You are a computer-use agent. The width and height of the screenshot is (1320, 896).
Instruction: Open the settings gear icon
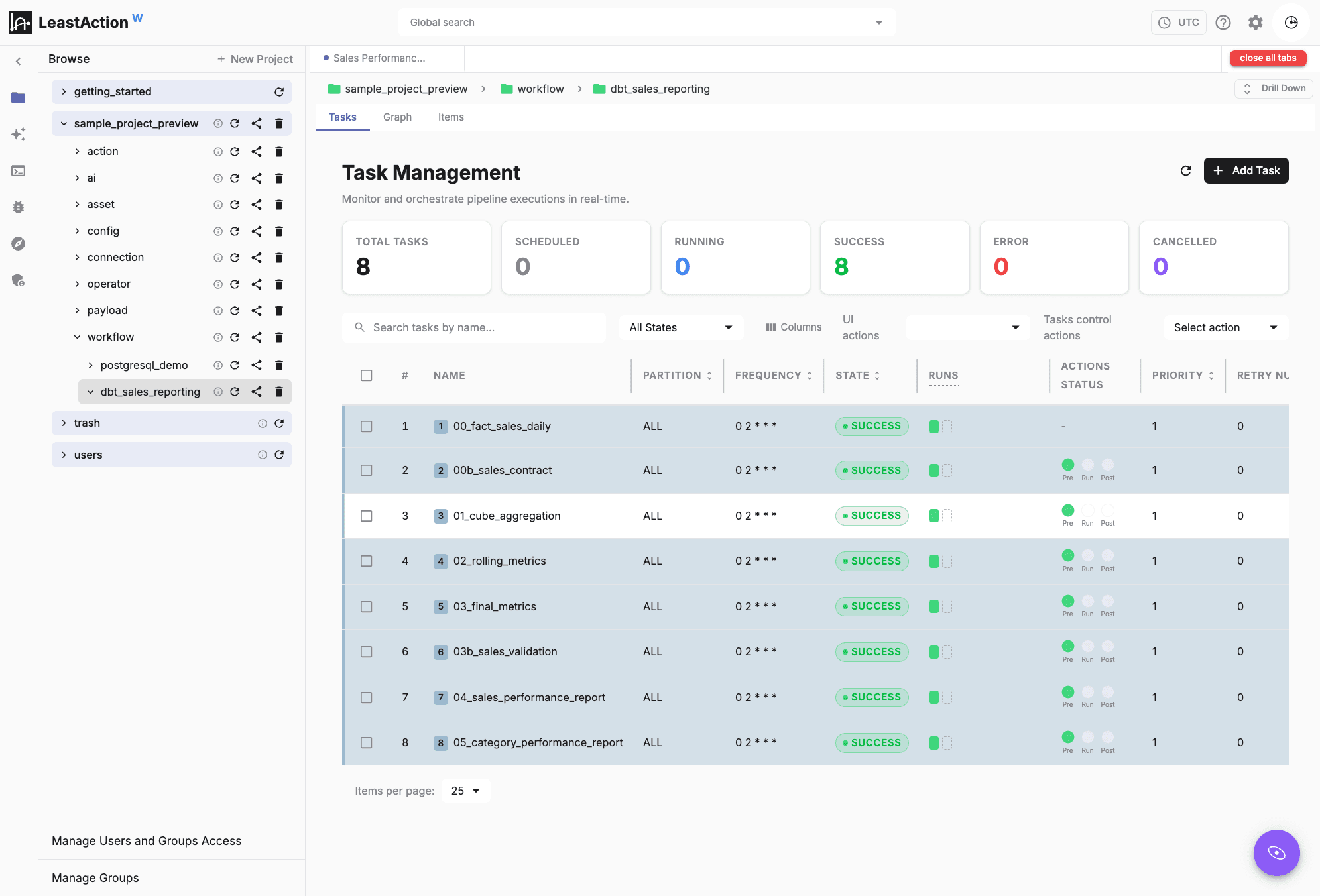pyautogui.click(x=1256, y=23)
